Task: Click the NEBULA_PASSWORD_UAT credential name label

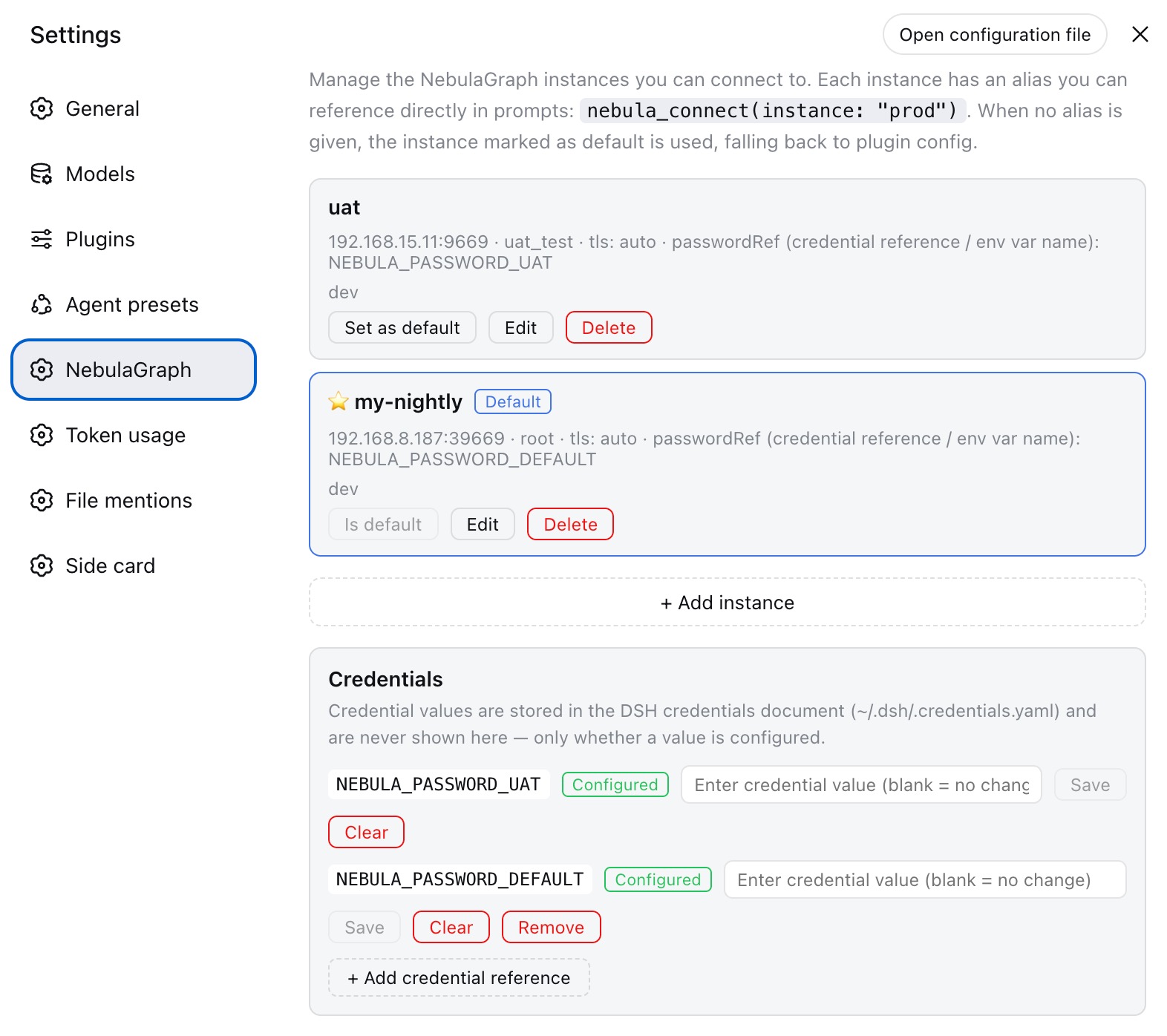Action: pyautogui.click(x=439, y=784)
